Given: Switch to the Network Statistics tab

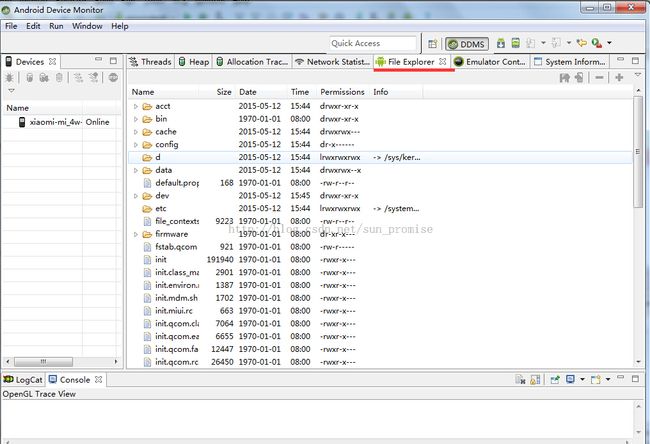Looking at the screenshot, I should tap(332, 62).
